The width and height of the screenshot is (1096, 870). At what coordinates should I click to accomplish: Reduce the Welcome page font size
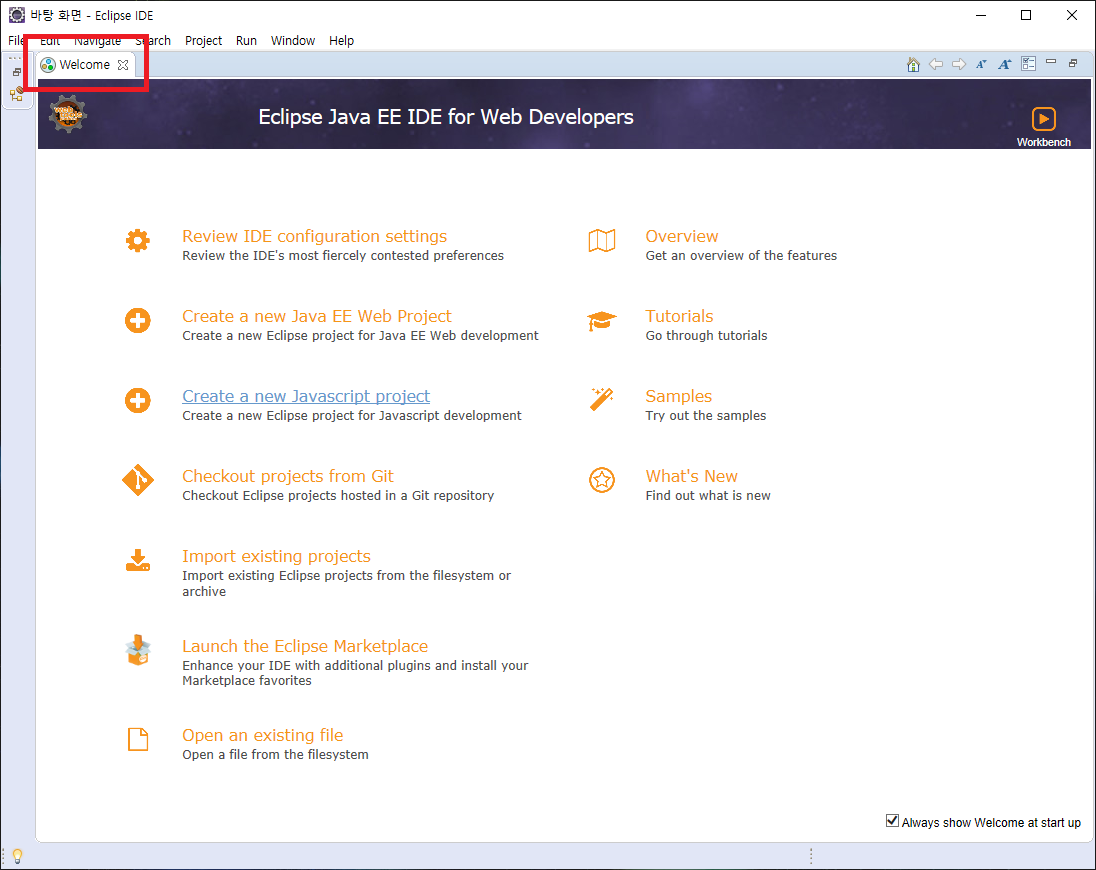[x=981, y=64]
